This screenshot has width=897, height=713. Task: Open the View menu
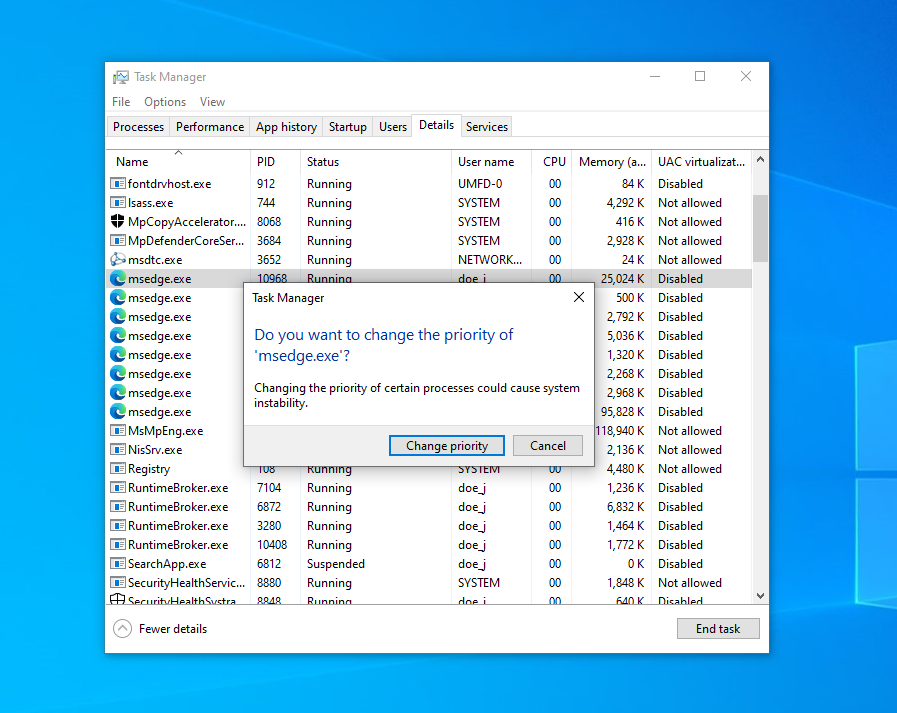coord(212,102)
